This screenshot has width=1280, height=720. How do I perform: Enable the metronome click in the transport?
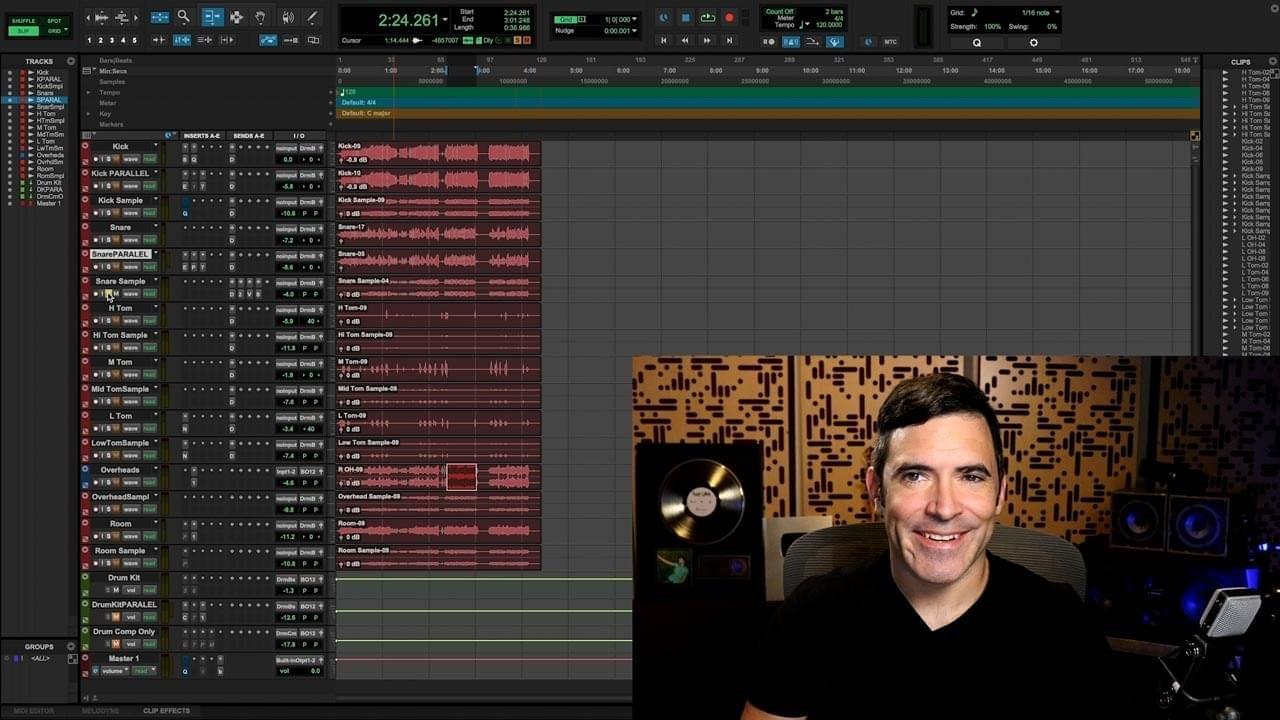pos(790,41)
